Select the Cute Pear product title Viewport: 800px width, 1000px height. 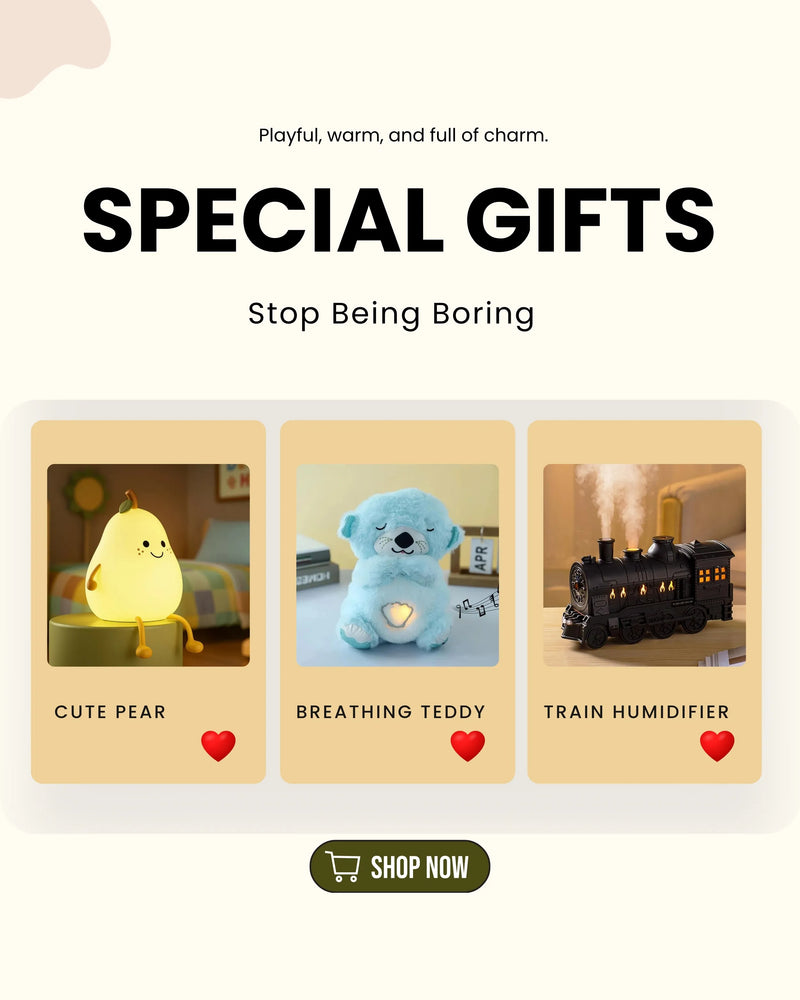pos(110,712)
